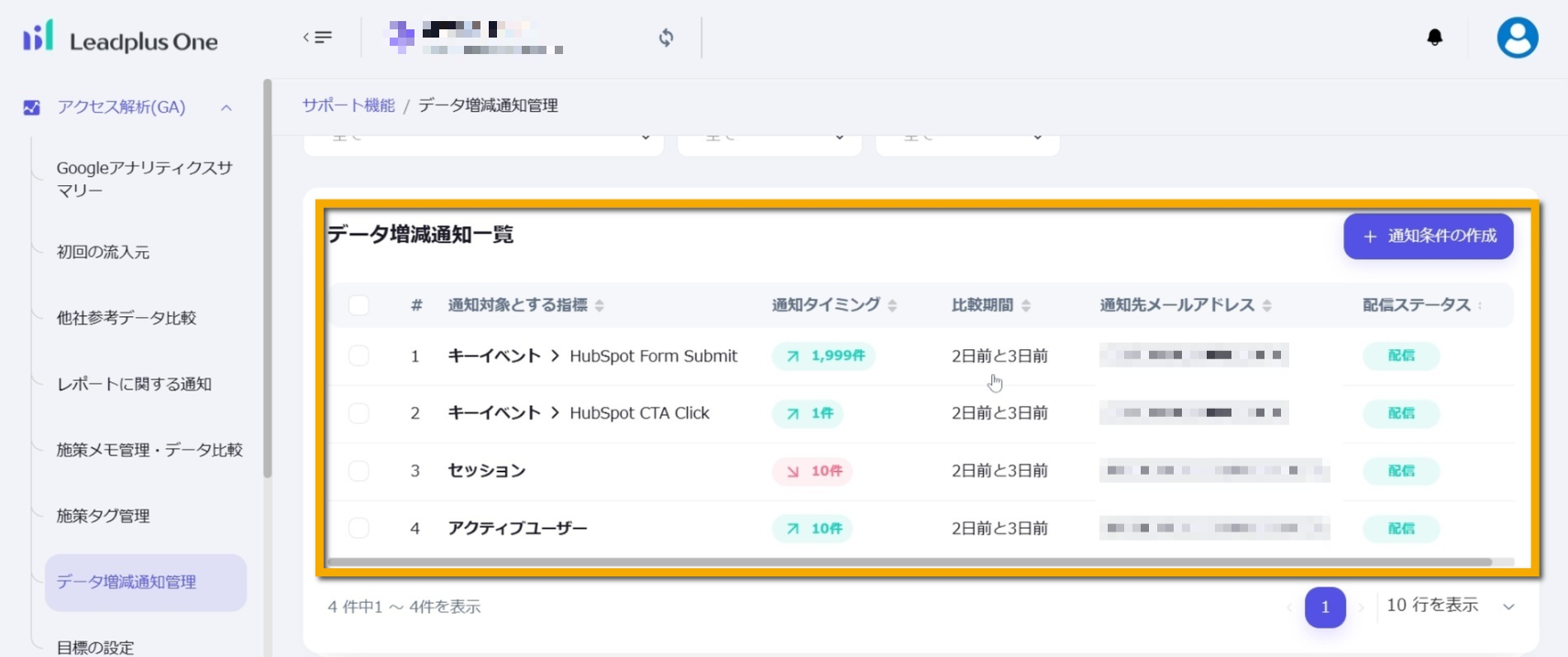Check the HubSpot Form Submit row checkbox

pyautogui.click(x=359, y=356)
